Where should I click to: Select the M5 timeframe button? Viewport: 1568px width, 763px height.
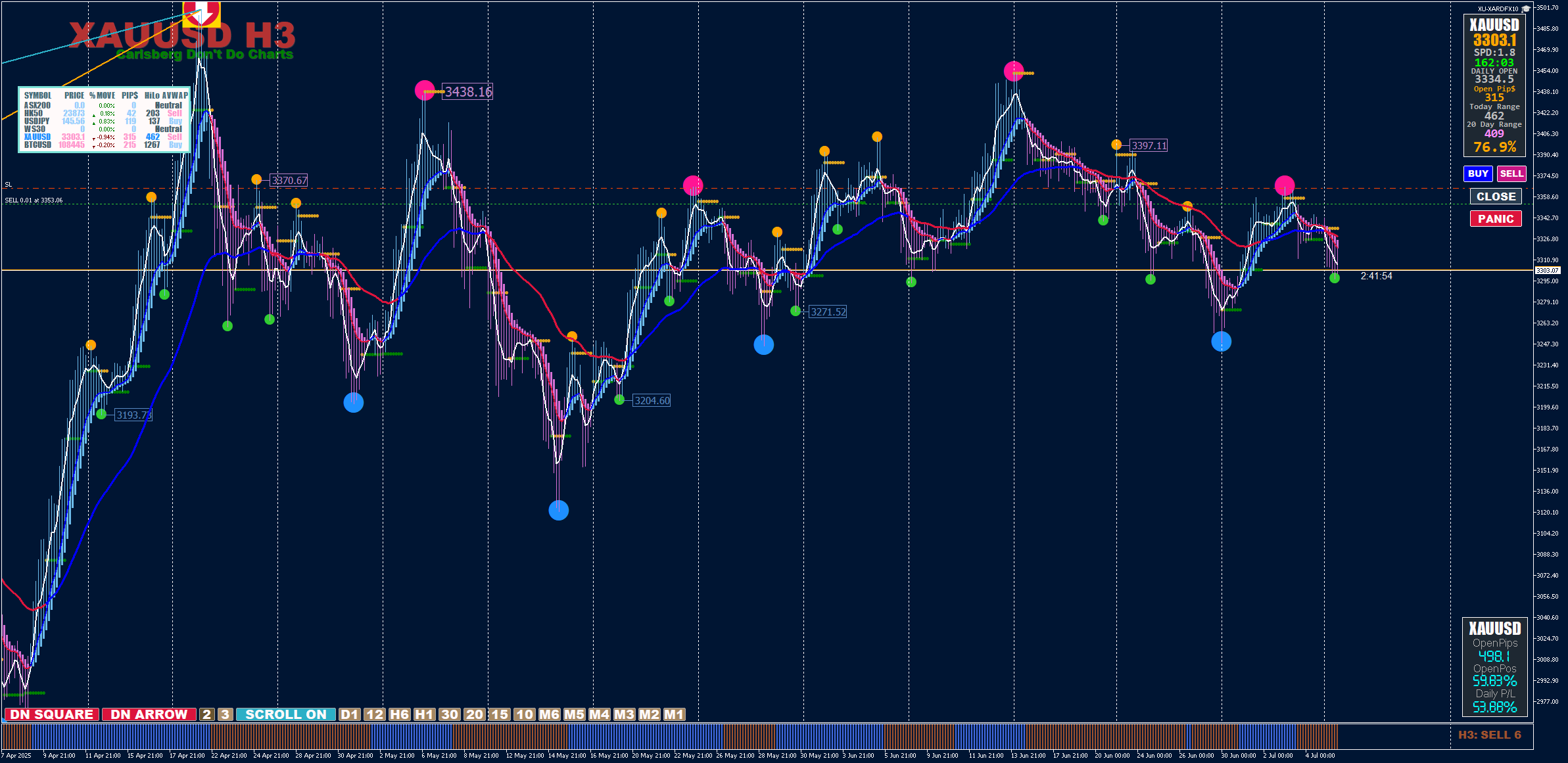tap(574, 714)
